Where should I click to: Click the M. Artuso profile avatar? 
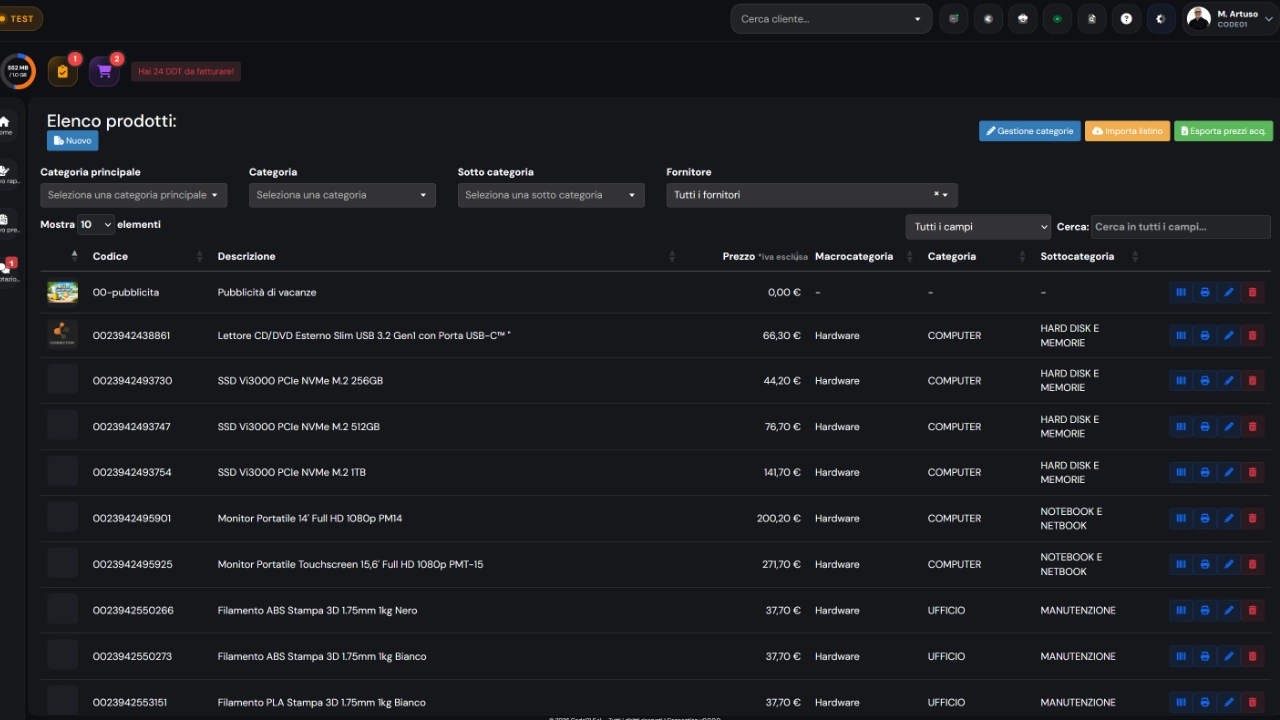pyautogui.click(x=1199, y=18)
